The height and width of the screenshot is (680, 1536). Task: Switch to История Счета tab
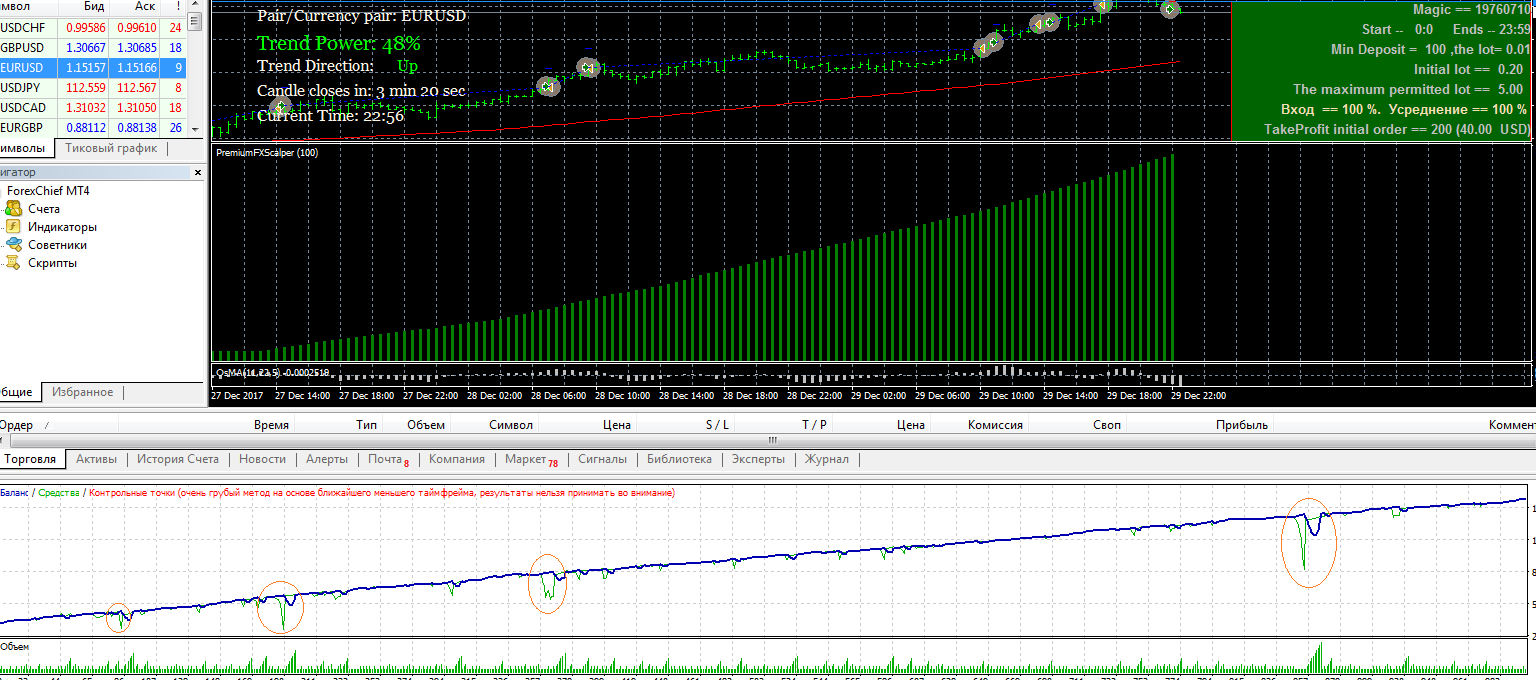(x=177, y=460)
